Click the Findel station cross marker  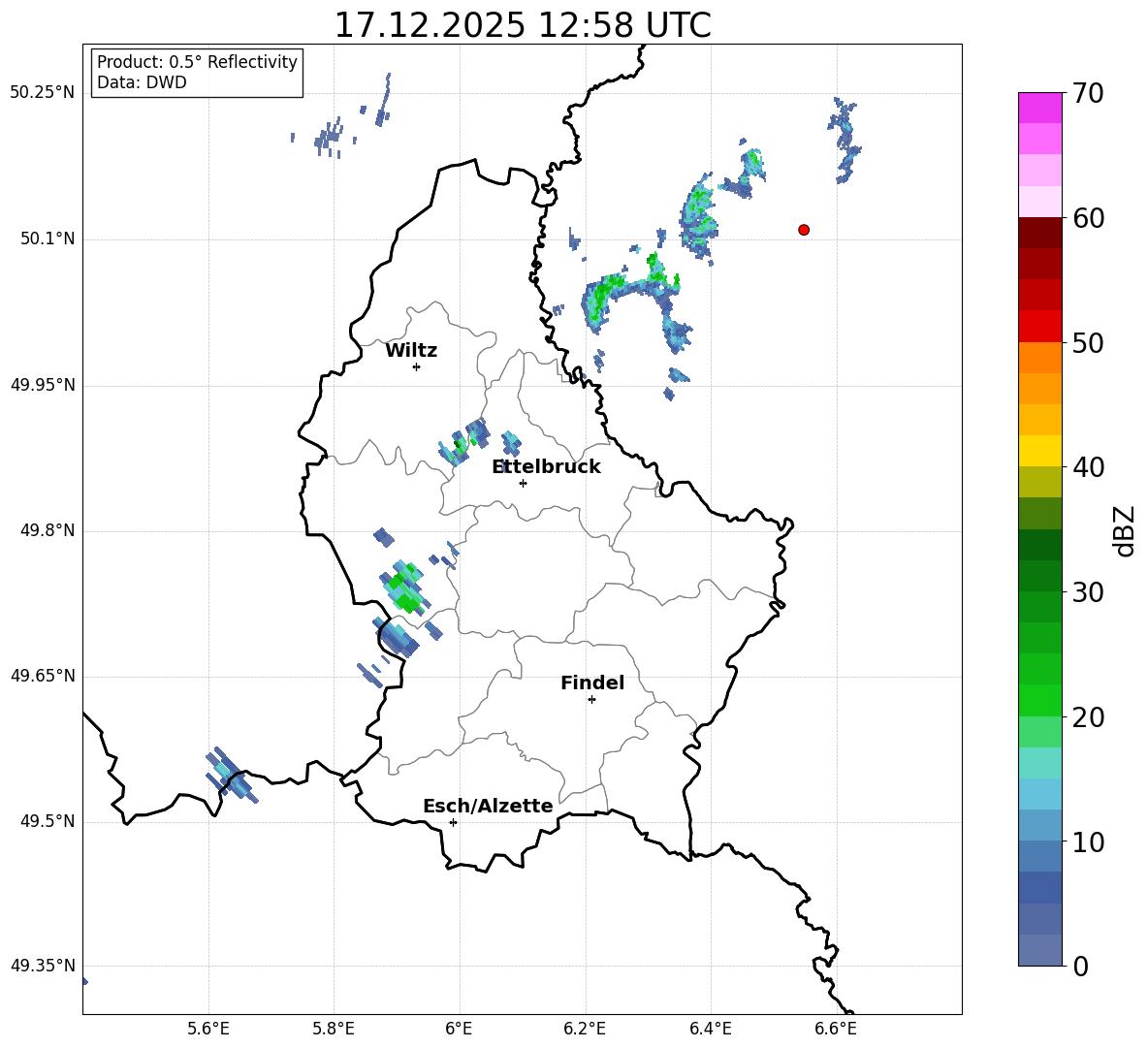591,699
